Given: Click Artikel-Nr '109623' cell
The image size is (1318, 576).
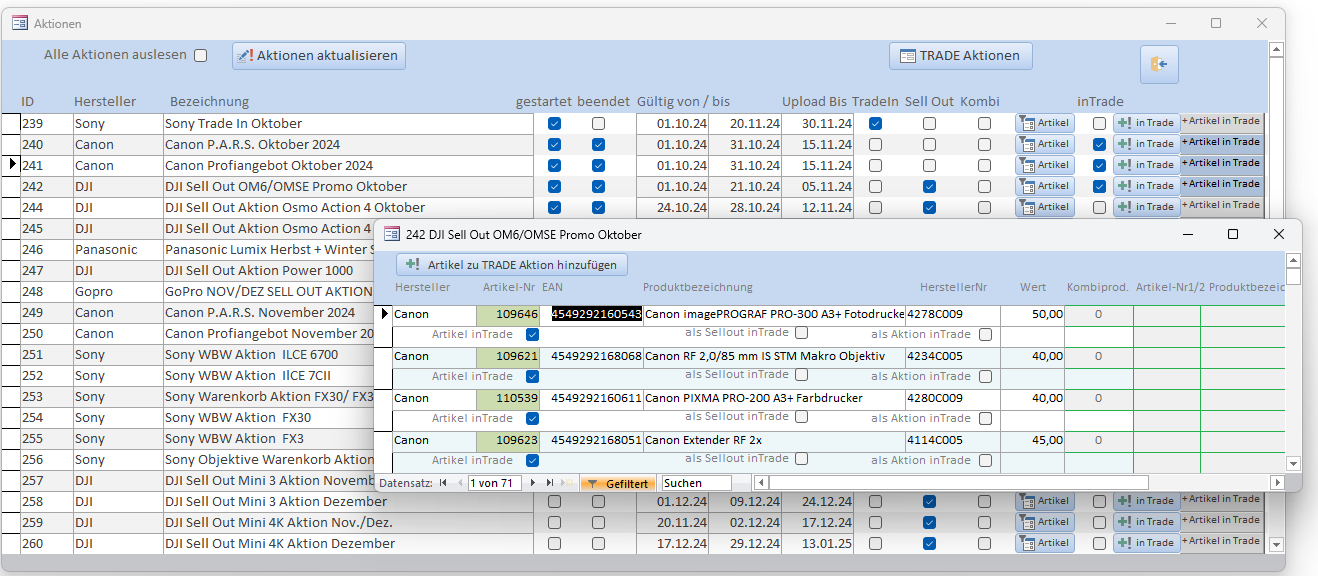Looking at the screenshot, I should (508, 440).
